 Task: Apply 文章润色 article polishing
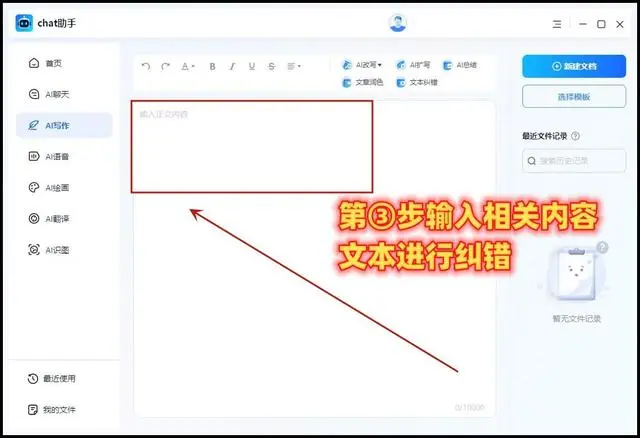[x=362, y=82]
